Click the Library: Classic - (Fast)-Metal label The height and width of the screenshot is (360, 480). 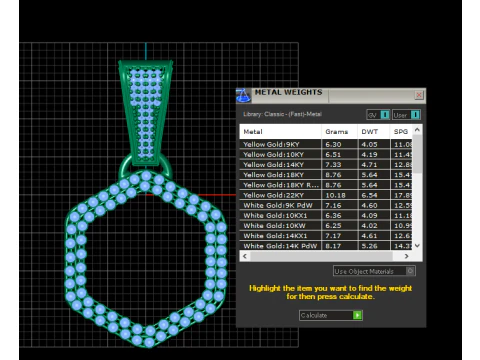[282, 114]
